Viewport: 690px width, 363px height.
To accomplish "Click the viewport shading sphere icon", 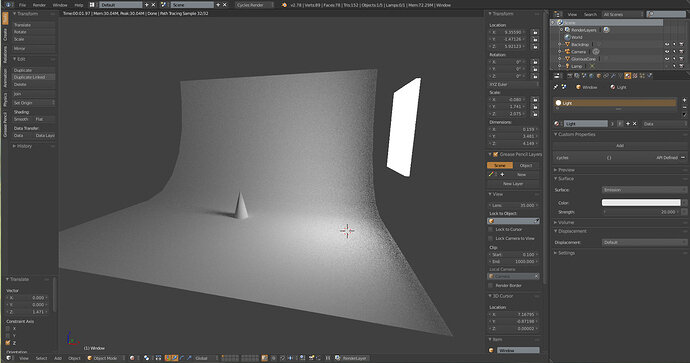I will 132,358.
